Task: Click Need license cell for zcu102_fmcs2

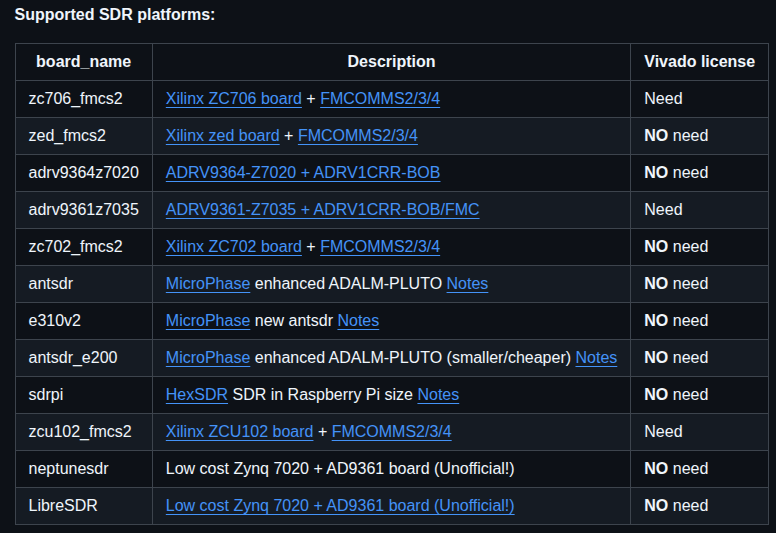Action: coord(699,432)
